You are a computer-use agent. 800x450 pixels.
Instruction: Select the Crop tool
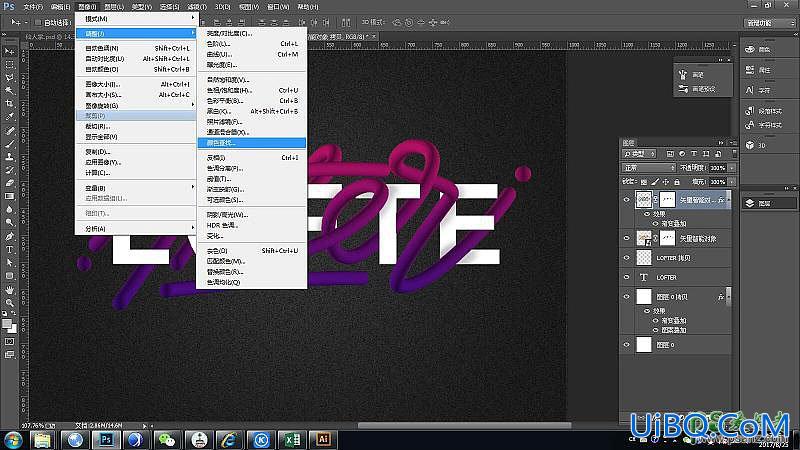9,104
